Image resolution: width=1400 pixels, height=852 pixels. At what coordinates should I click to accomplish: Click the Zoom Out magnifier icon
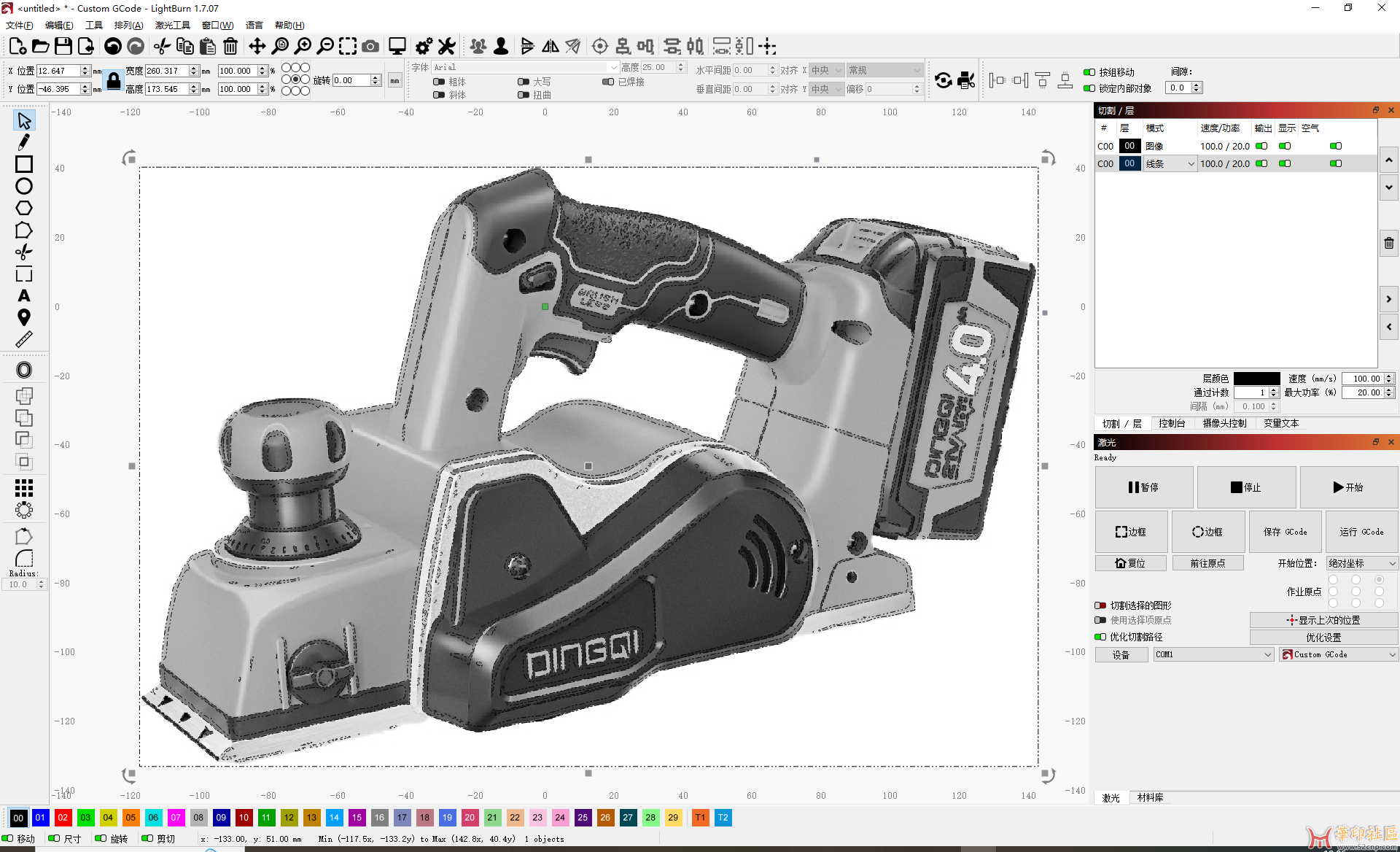(x=325, y=47)
